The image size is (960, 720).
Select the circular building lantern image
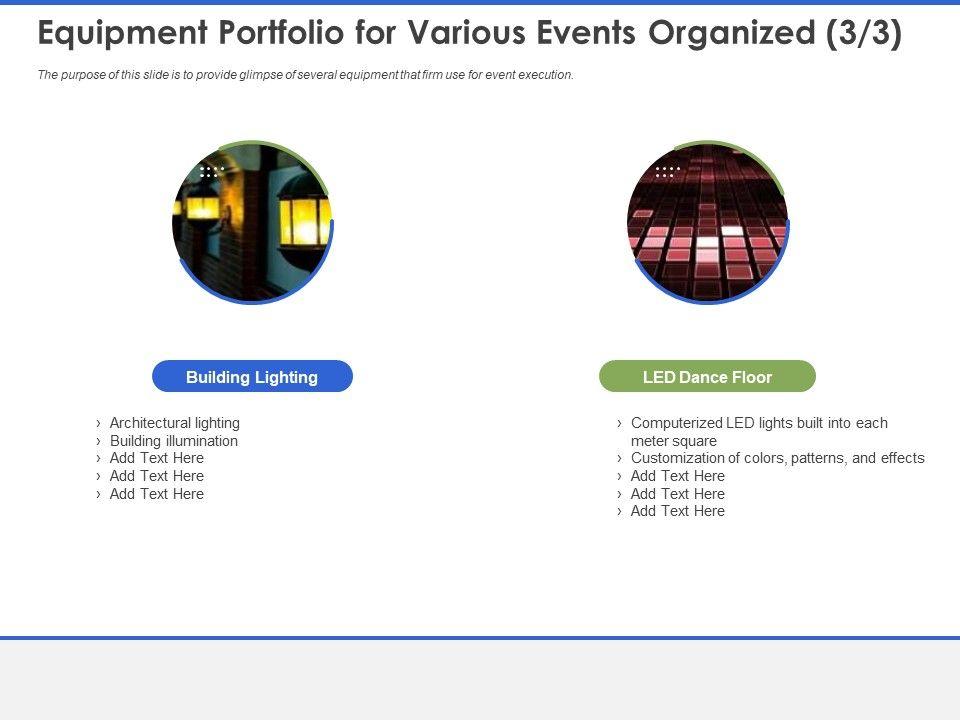pyautogui.click(x=252, y=223)
